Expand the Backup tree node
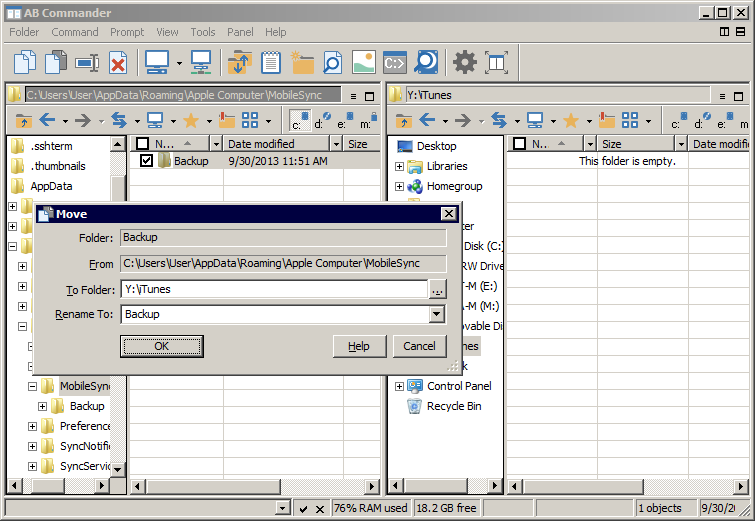 (42, 406)
